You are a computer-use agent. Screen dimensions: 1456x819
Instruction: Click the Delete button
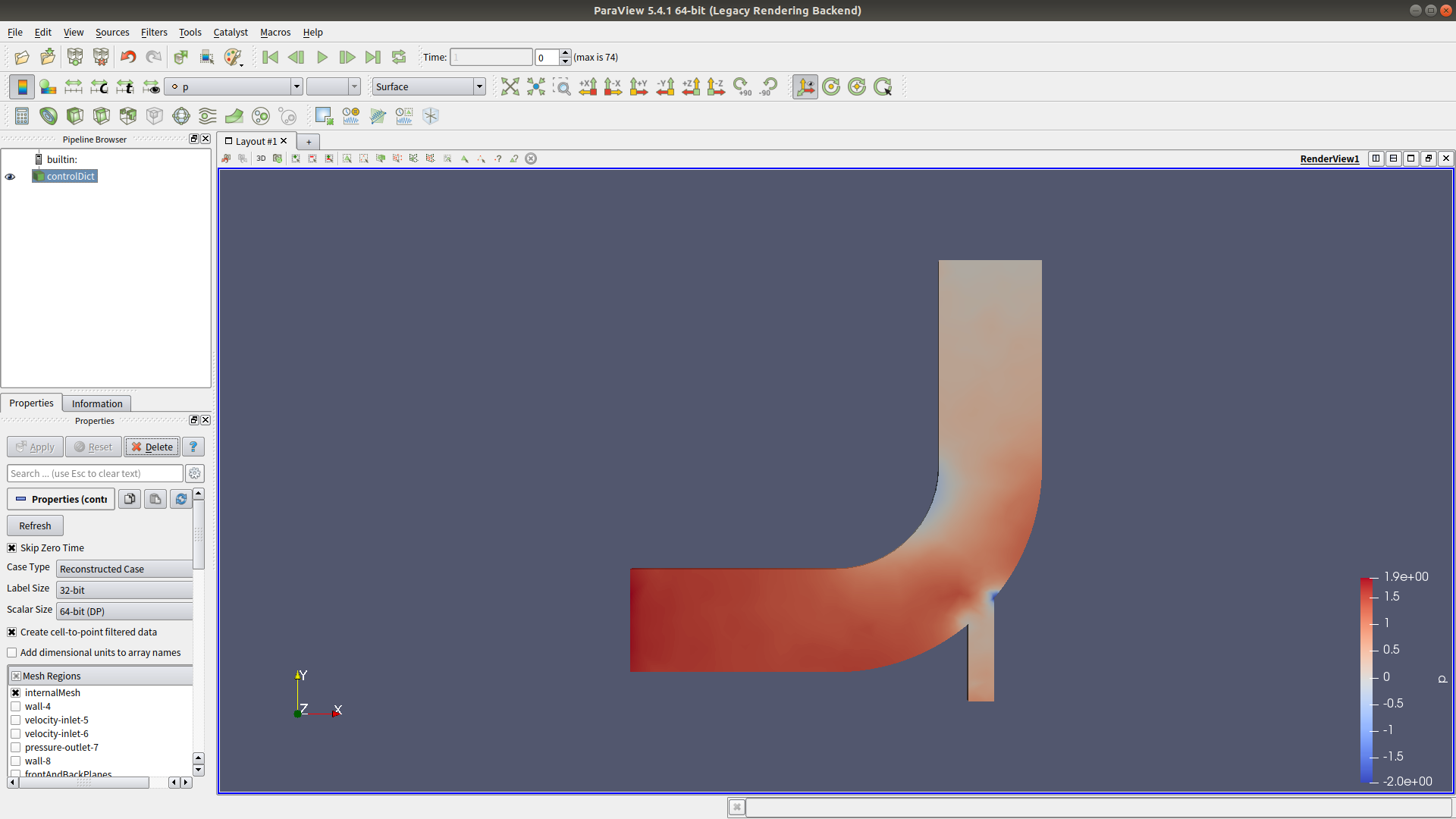click(152, 447)
